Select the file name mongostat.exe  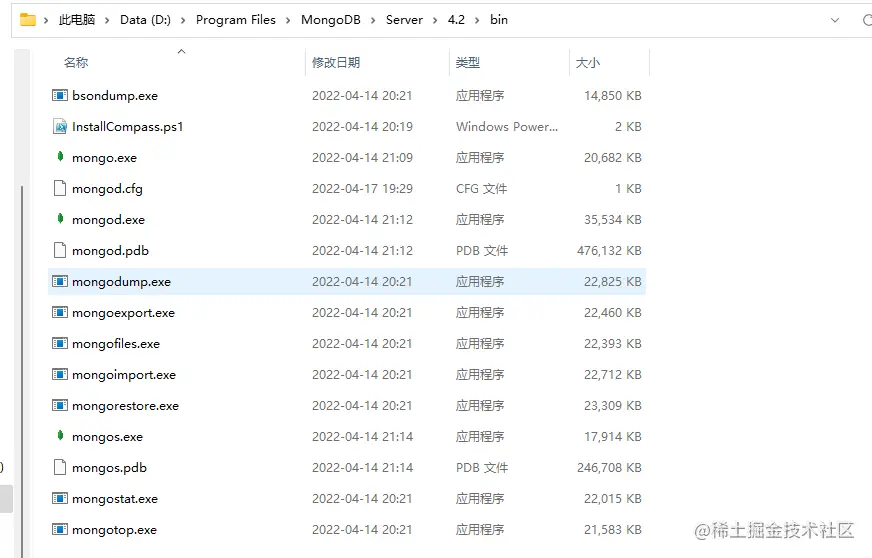coord(115,499)
